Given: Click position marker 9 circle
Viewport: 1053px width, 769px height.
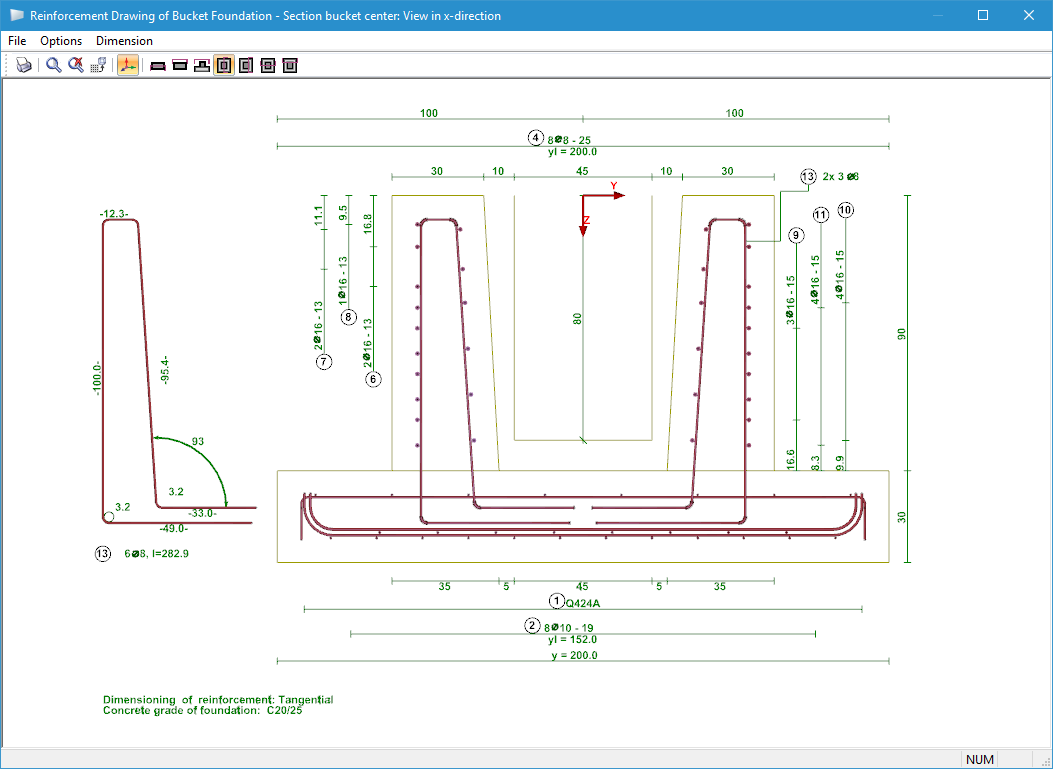Looking at the screenshot, I should click(796, 235).
